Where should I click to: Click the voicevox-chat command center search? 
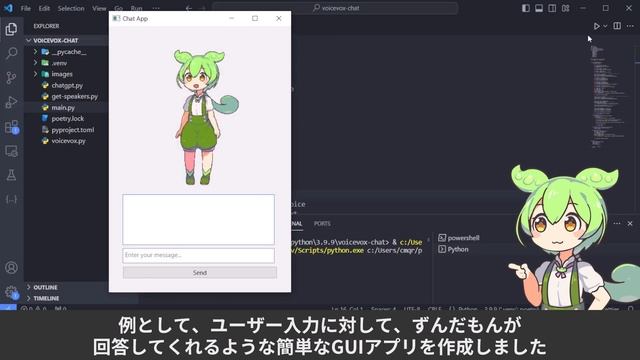pos(335,8)
